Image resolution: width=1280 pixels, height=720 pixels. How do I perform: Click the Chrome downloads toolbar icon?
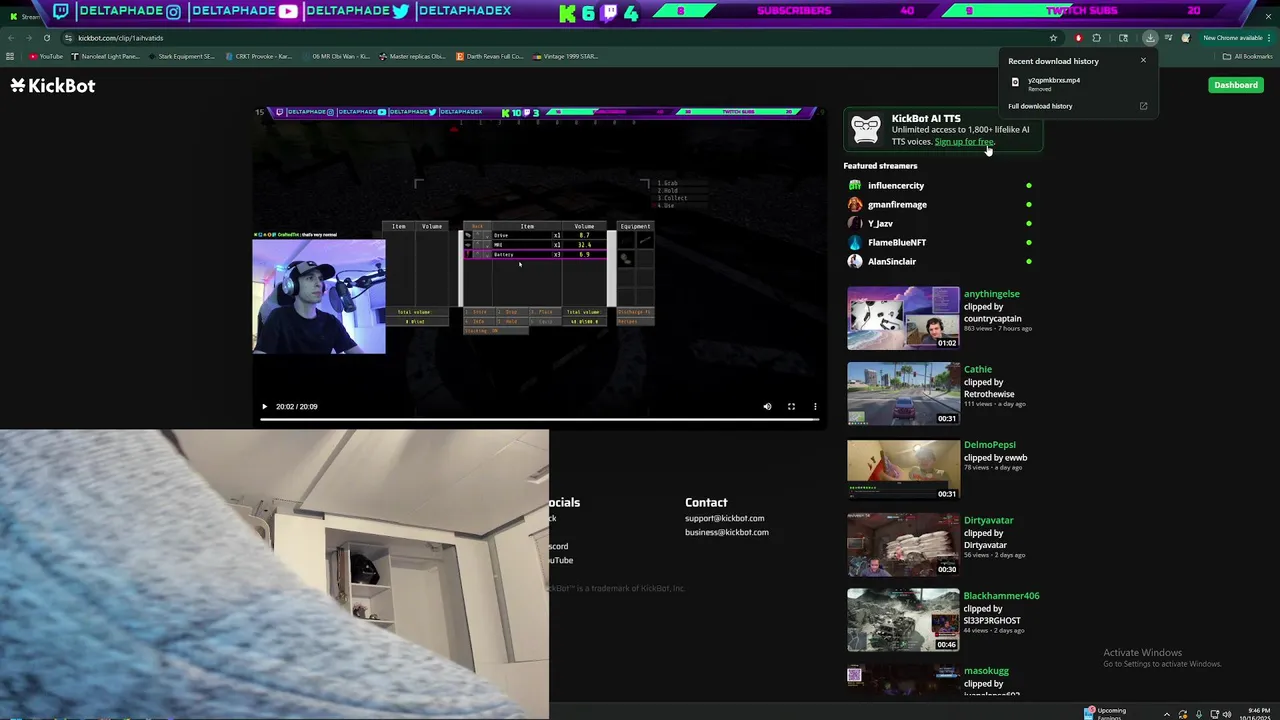pyautogui.click(x=1150, y=38)
